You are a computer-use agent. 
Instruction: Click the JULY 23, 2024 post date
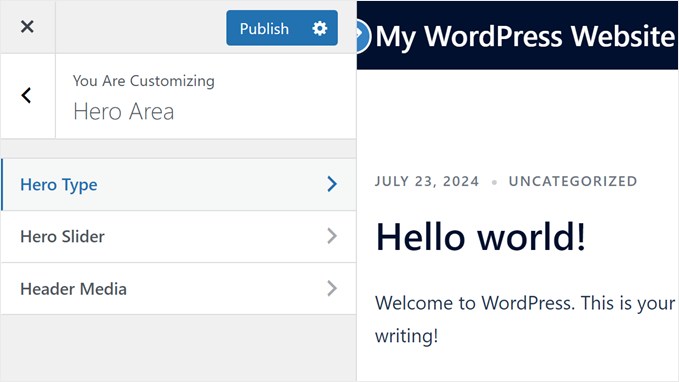427,181
